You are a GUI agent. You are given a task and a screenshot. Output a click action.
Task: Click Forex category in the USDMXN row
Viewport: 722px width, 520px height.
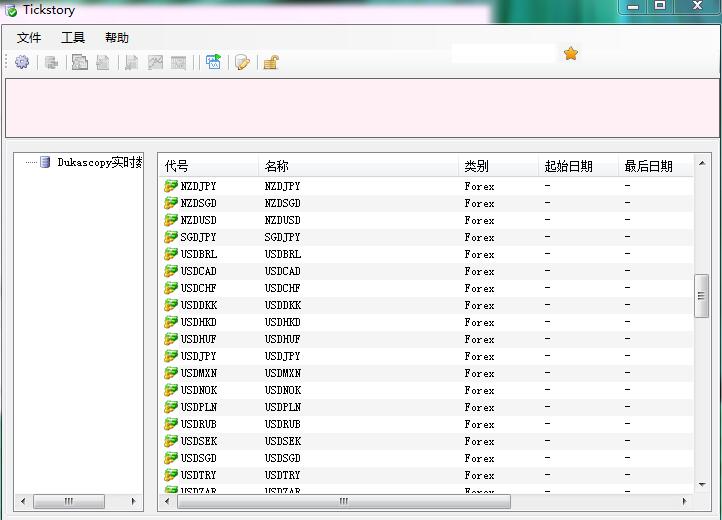point(479,373)
